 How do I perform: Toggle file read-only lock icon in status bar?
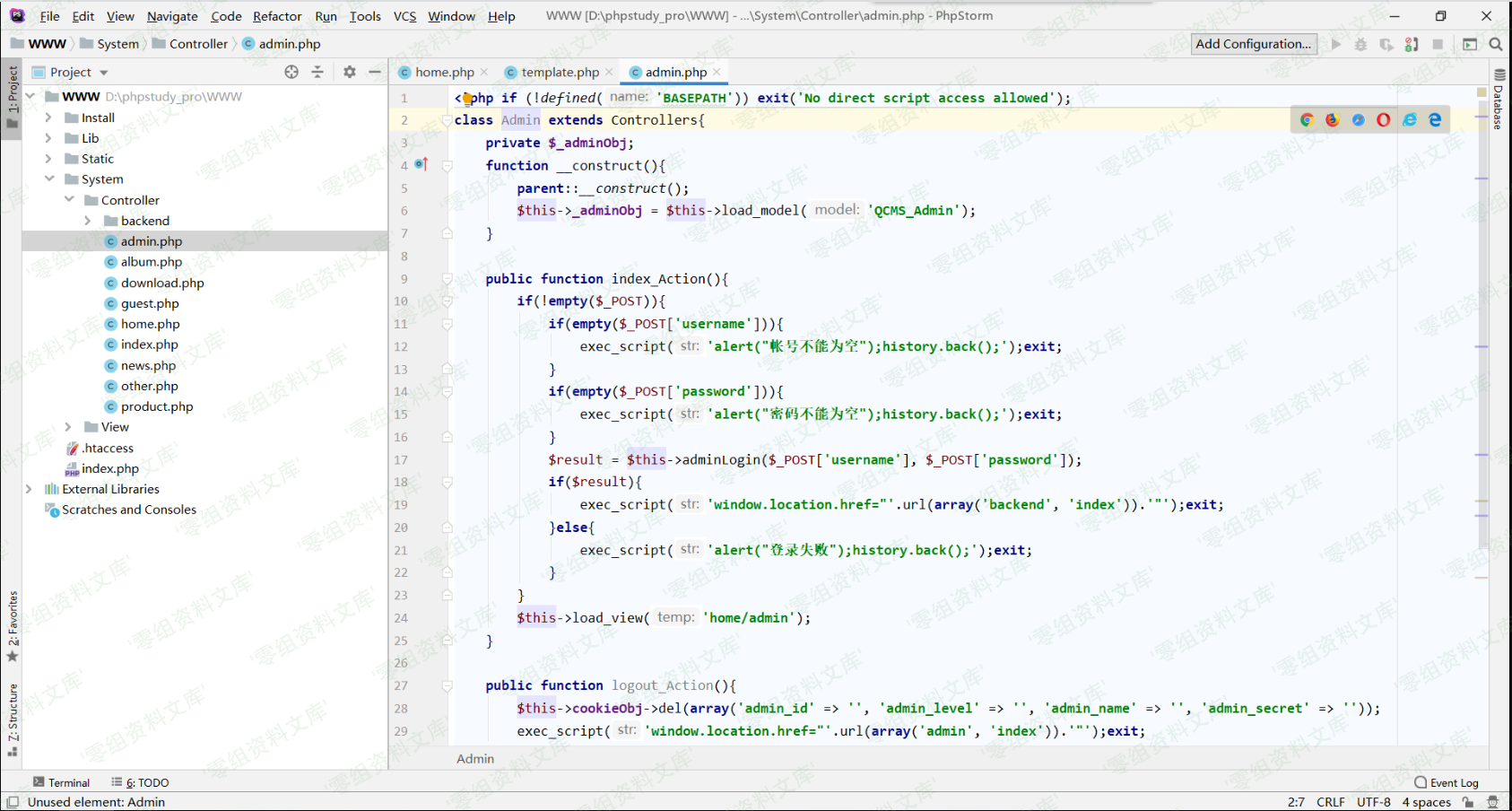[x=1468, y=802]
